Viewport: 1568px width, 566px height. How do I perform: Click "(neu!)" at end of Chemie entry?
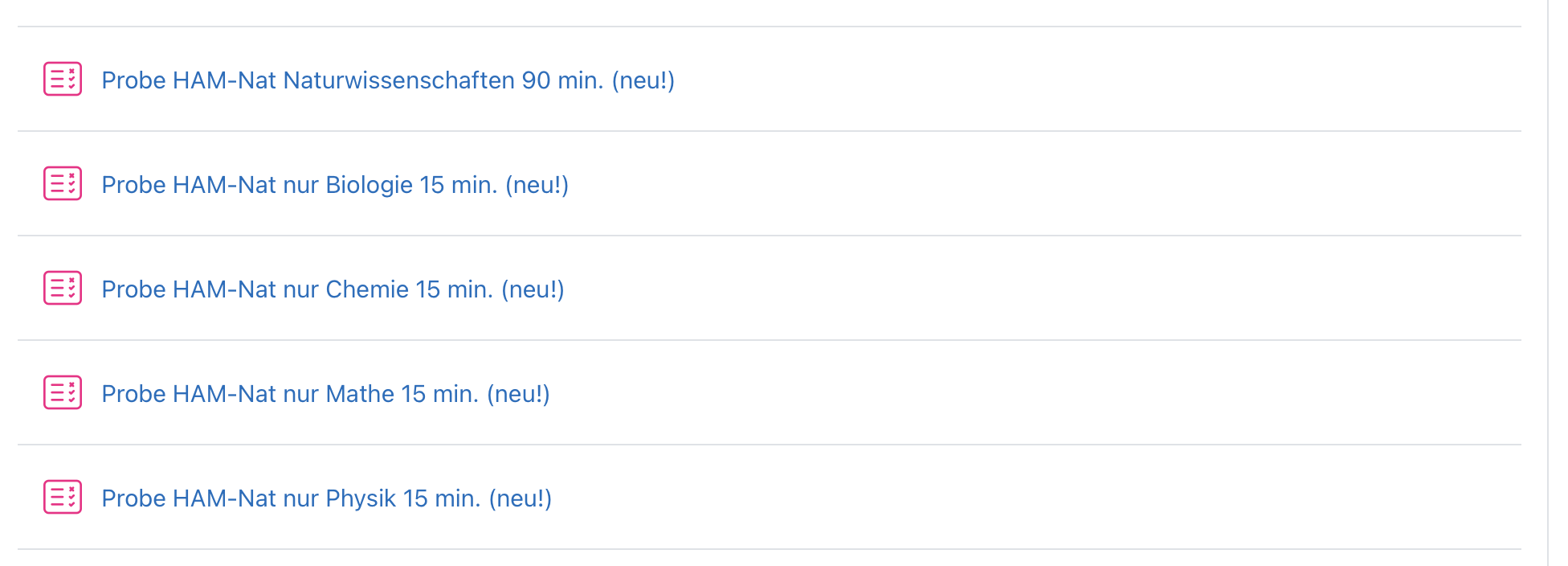click(x=533, y=289)
